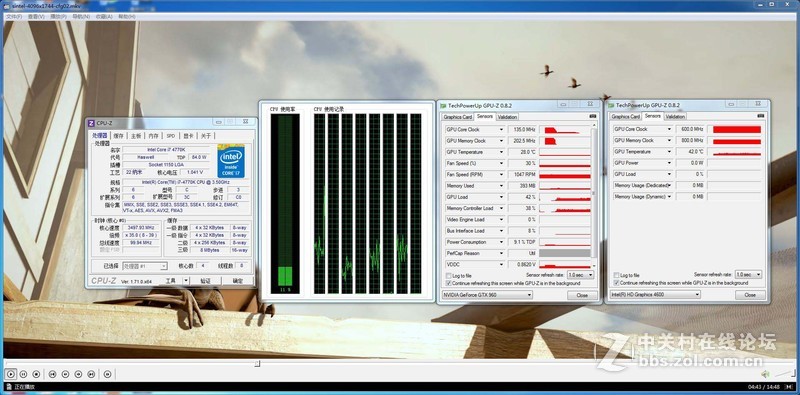Viewport: 800px width, 395px height.
Task: Click Close in the GTX 960 GPU-Z window
Action: [582, 295]
